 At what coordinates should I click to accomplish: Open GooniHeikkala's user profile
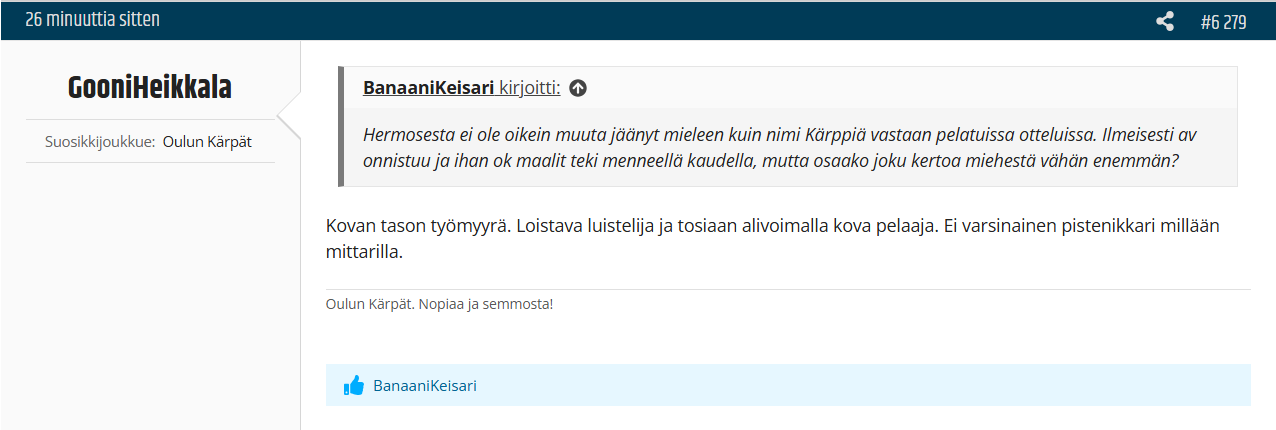(150, 88)
